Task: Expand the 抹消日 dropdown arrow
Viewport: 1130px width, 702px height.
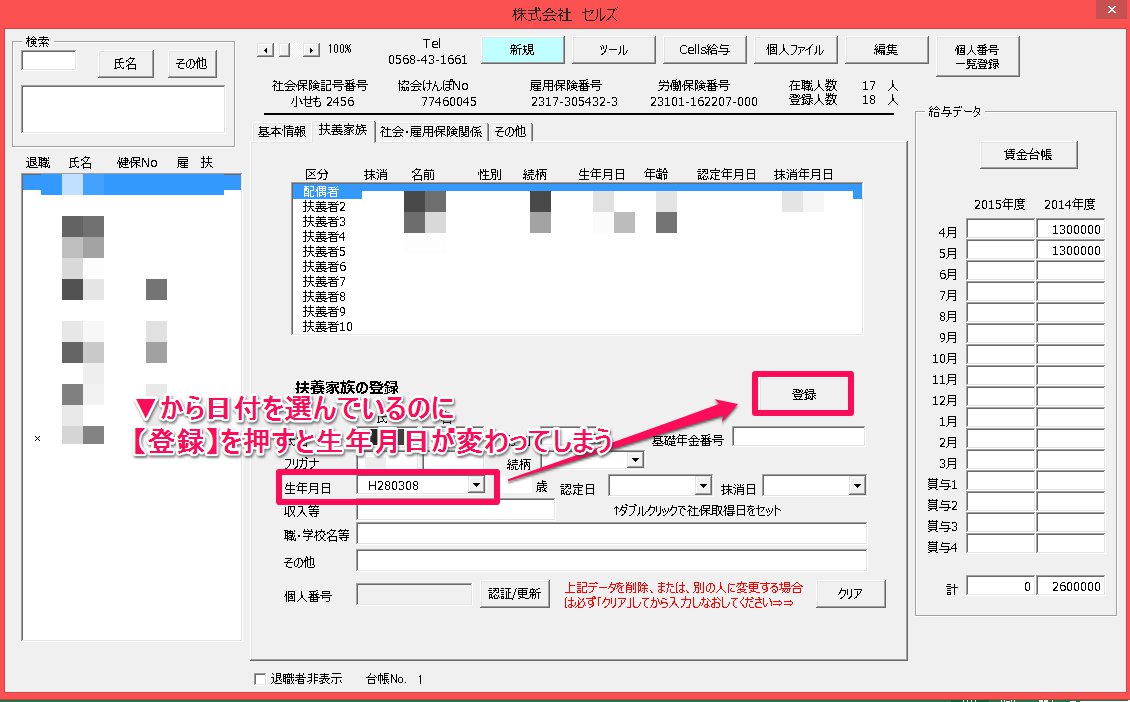Action: pyautogui.click(x=857, y=486)
